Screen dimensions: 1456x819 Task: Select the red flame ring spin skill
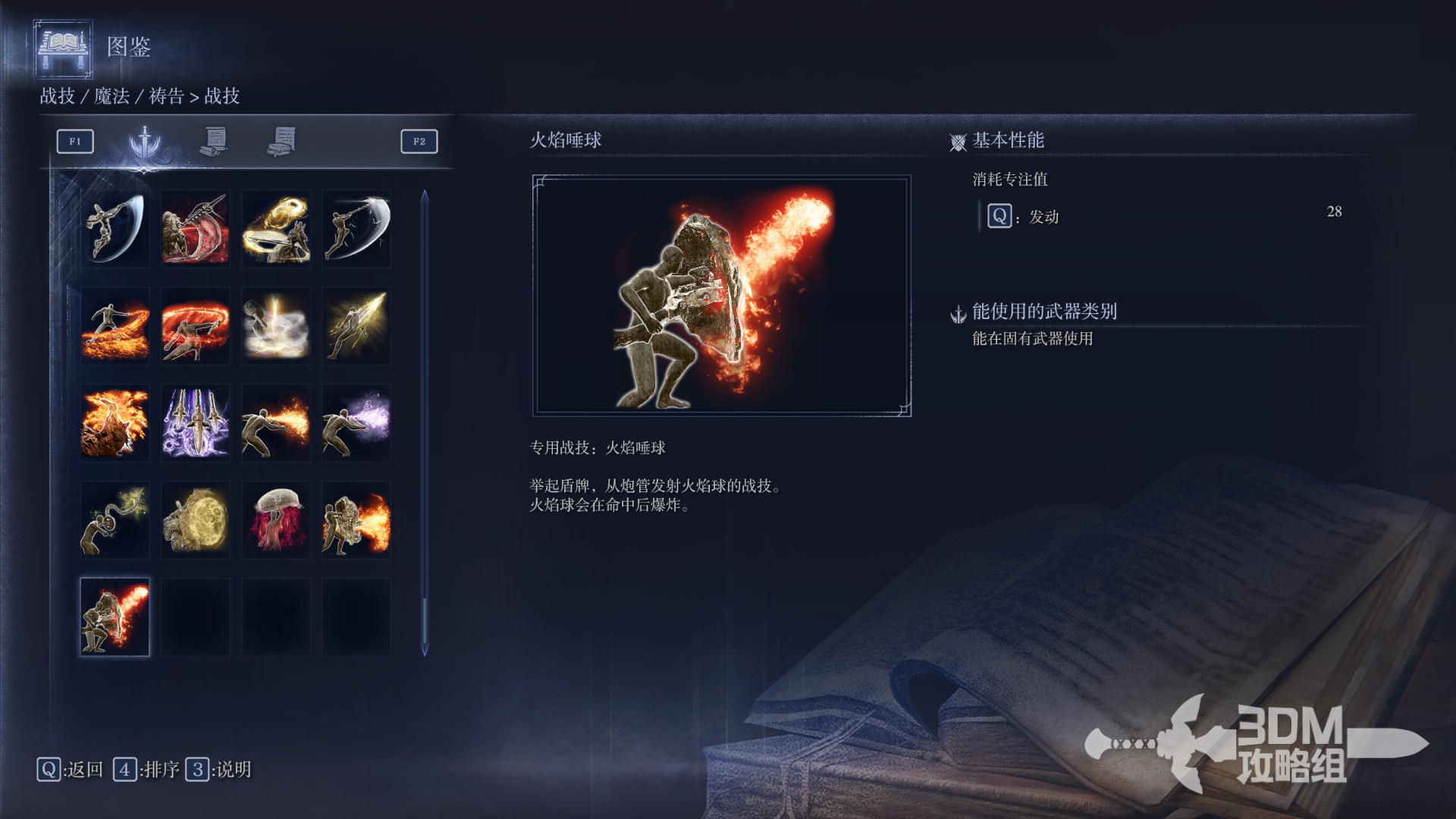[196, 325]
